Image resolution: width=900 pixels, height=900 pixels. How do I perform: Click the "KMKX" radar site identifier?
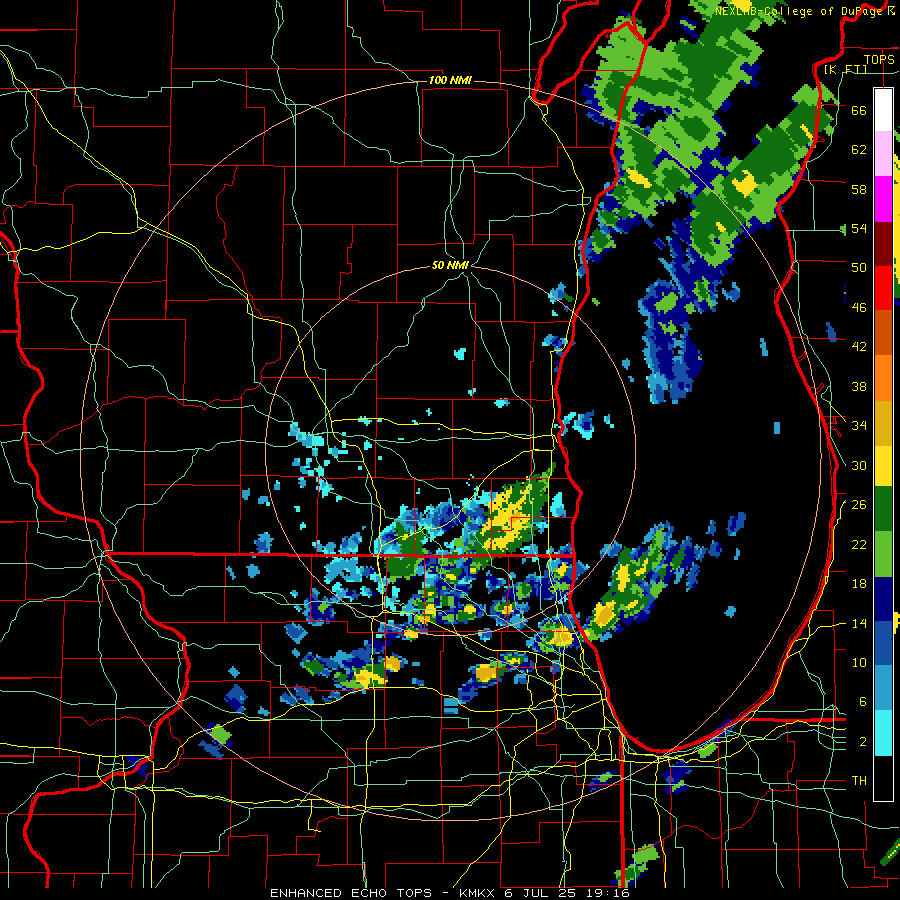[476, 893]
